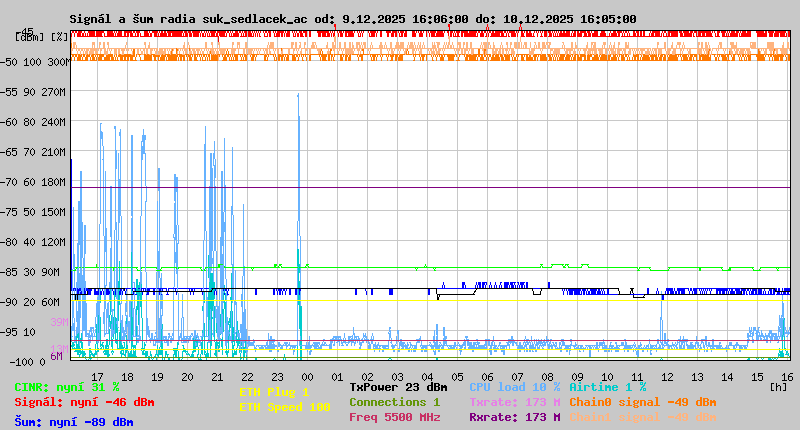Click the '-55 90 270M' y-axis label
Viewport: 800px width, 430px height.
coord(33,92)
